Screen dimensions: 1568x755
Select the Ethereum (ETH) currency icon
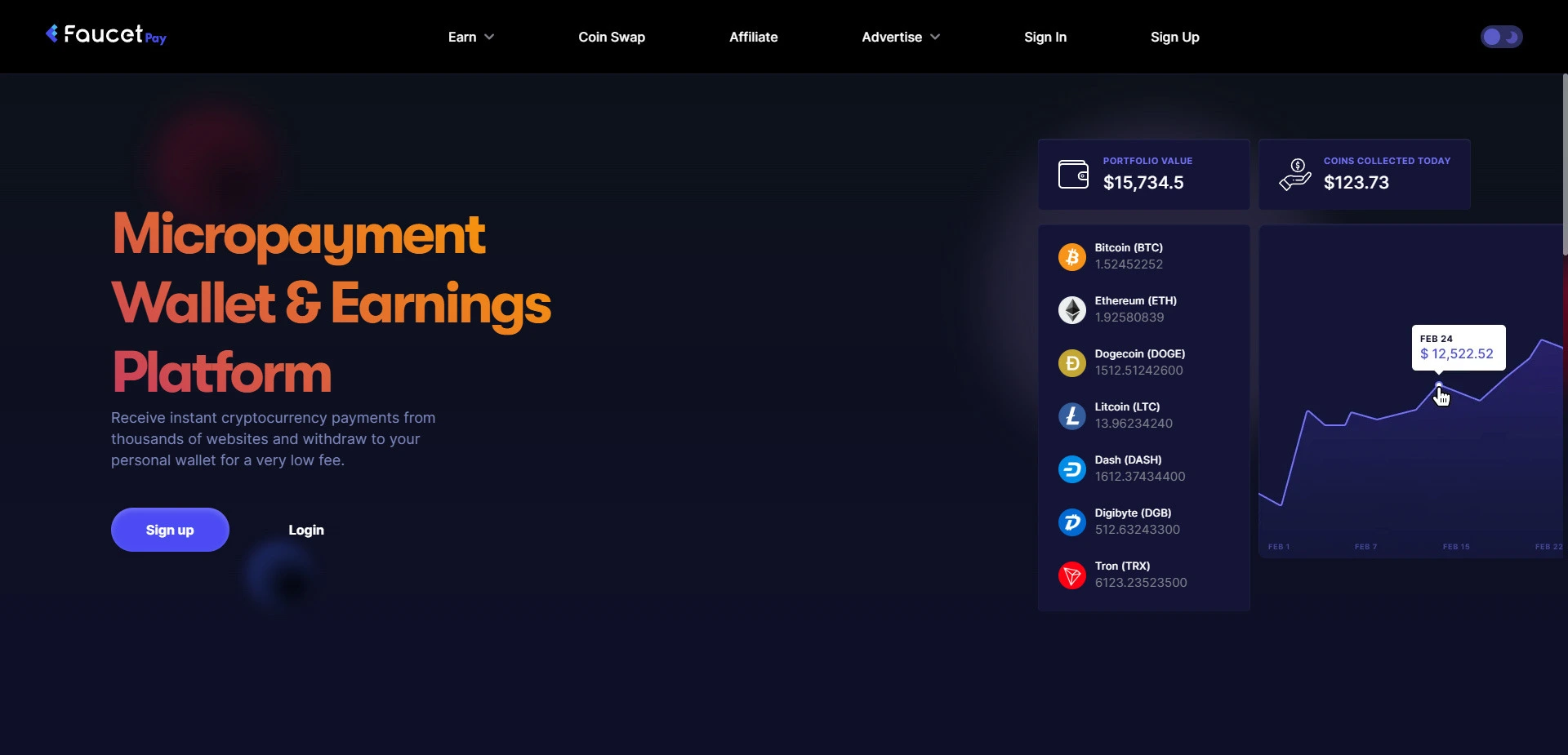click(x=1071, y=310)
